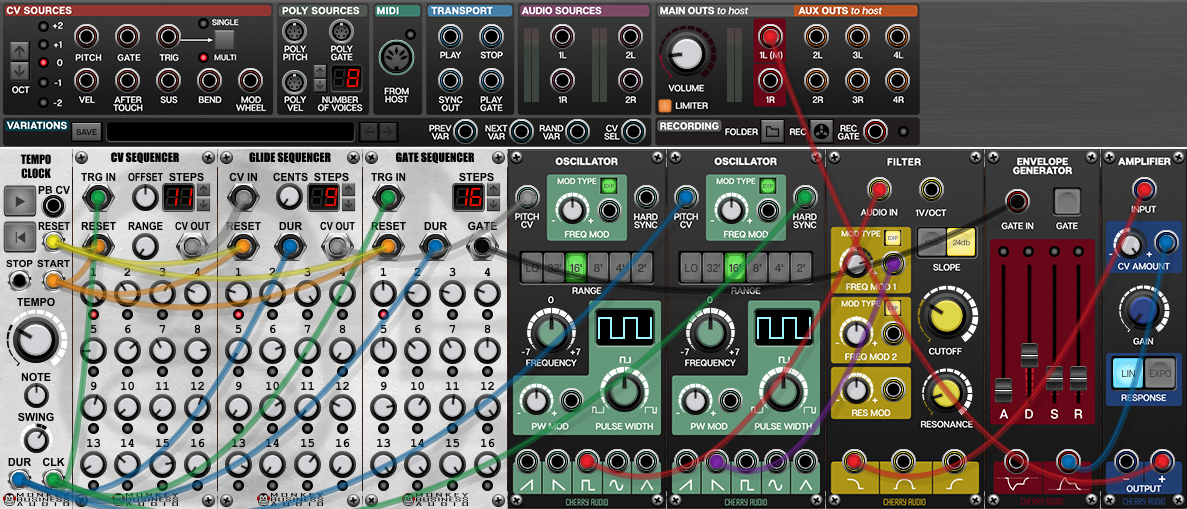Select 32' range on second Oscillator
This screenshot has width=1187, height=509.
coord(713,267)
